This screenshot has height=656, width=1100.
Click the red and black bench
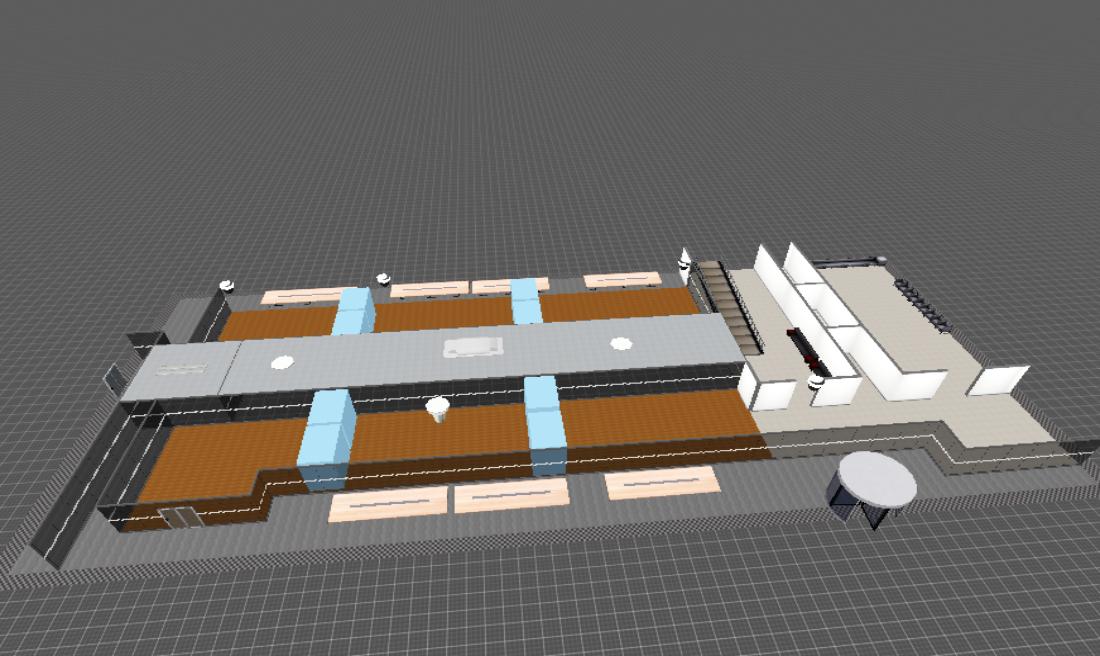coord(804,347)
